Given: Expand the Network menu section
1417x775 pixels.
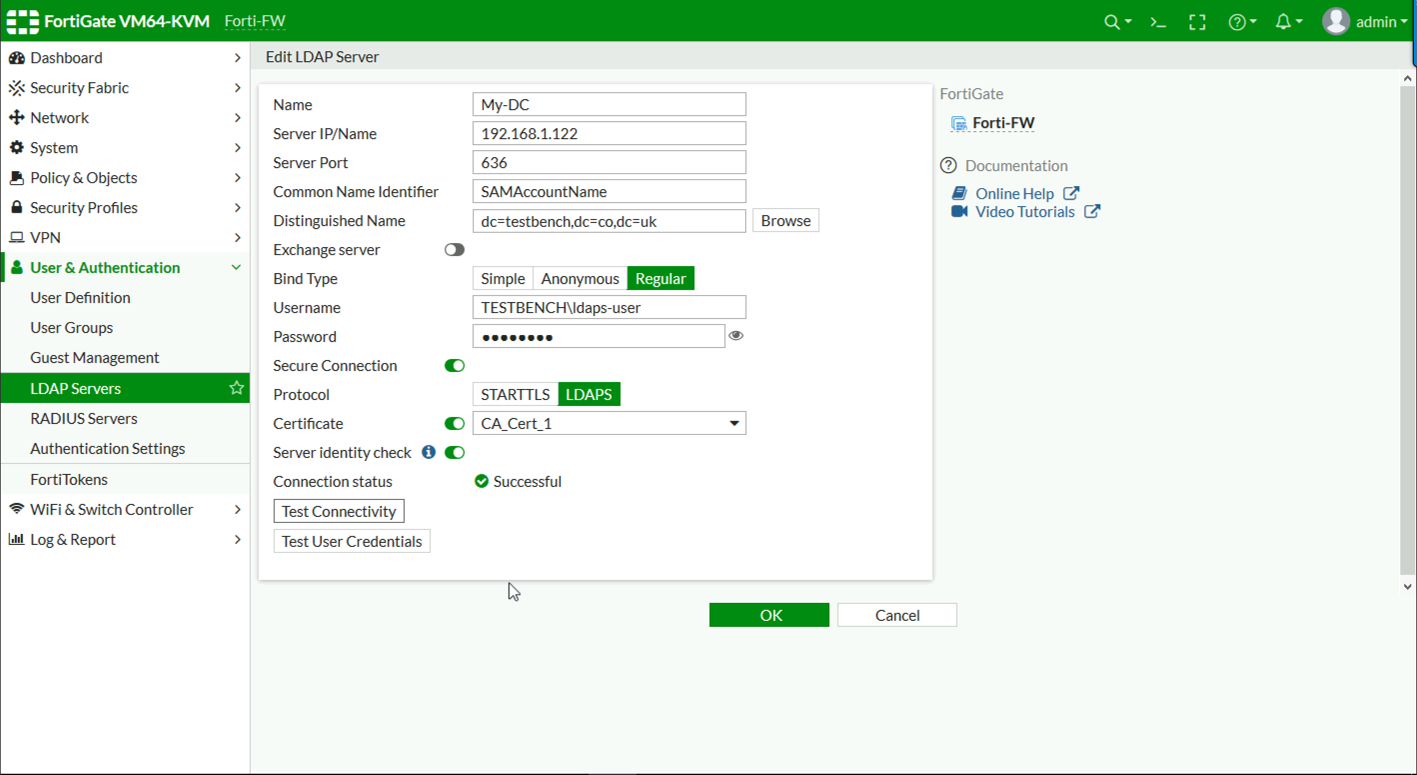Looking at the screenshot, I should (x=62, y=117).
